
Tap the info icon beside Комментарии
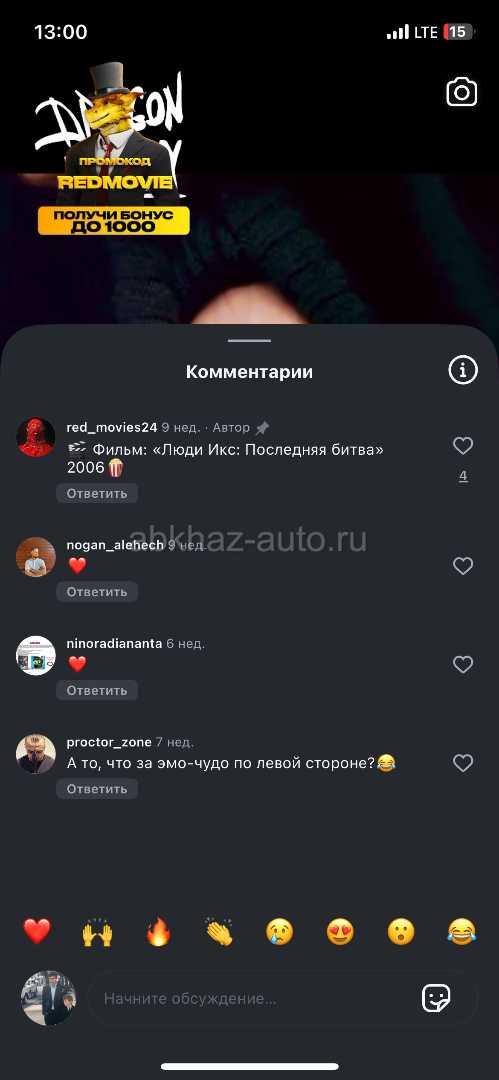462,371
